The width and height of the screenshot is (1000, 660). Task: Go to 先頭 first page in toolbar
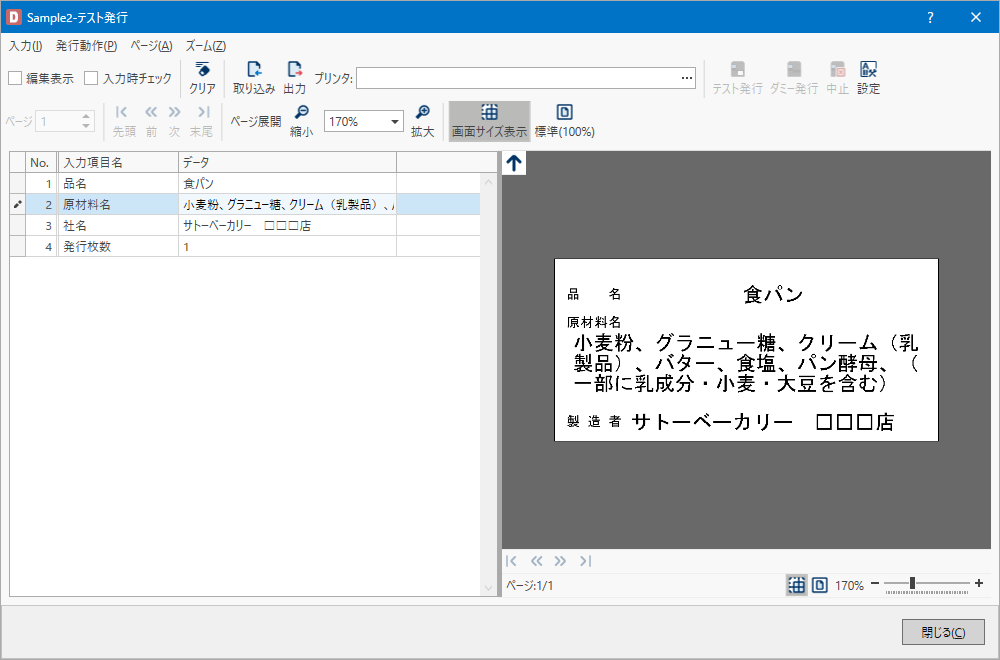click(122, 112)
